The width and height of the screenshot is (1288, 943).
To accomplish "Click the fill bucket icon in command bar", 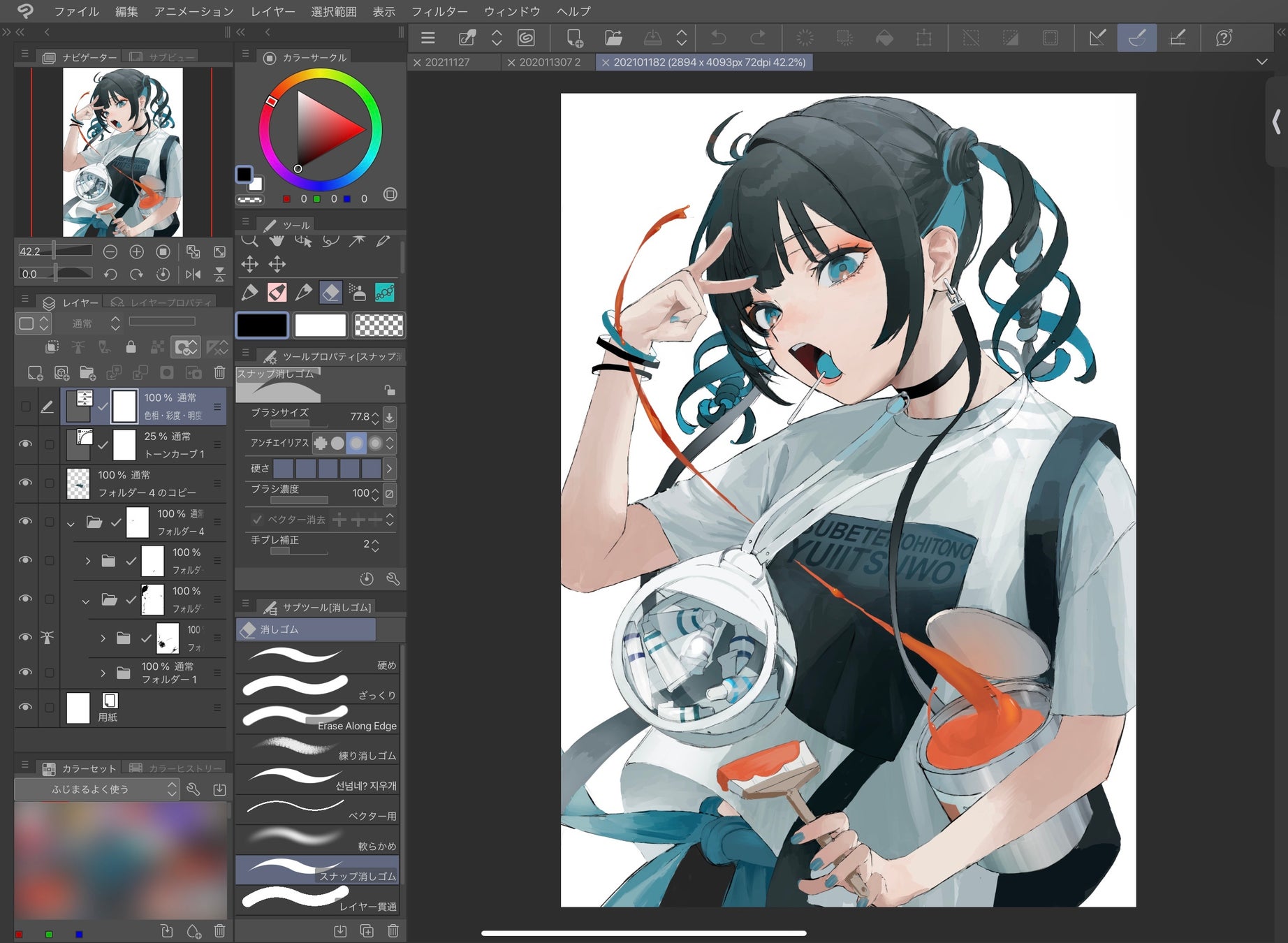I will pos(884,38).
